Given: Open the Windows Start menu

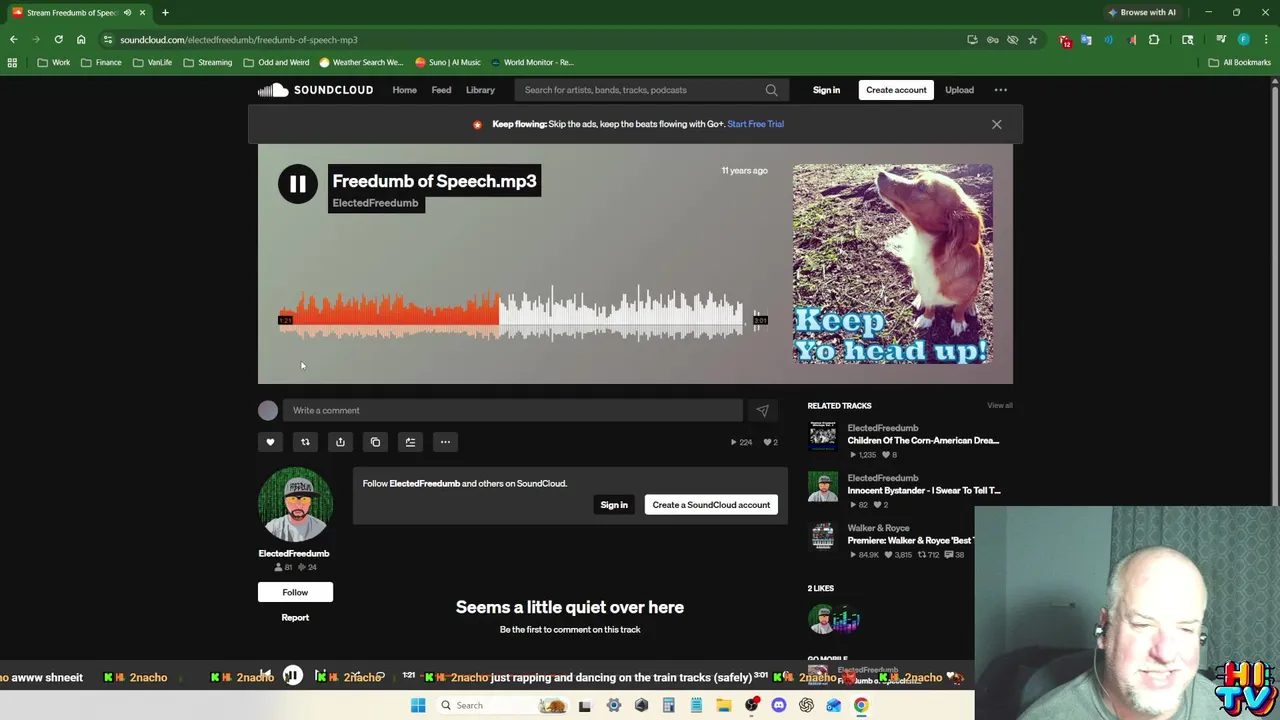Looking at the screenshot, I should pos(418,705).
